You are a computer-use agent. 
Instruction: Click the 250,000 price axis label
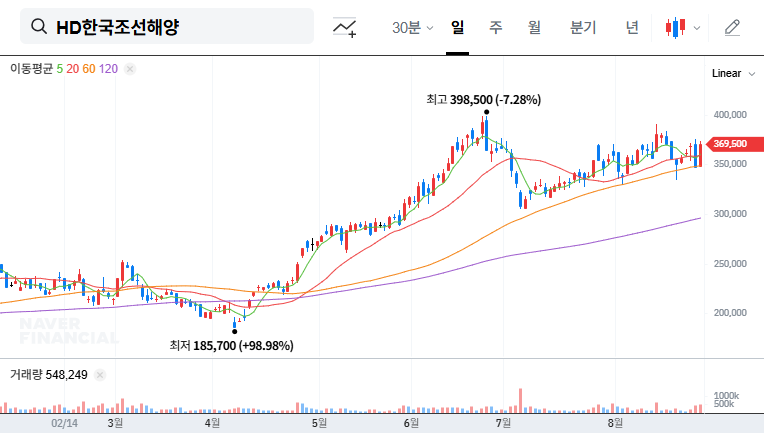[x=730, y=264]
